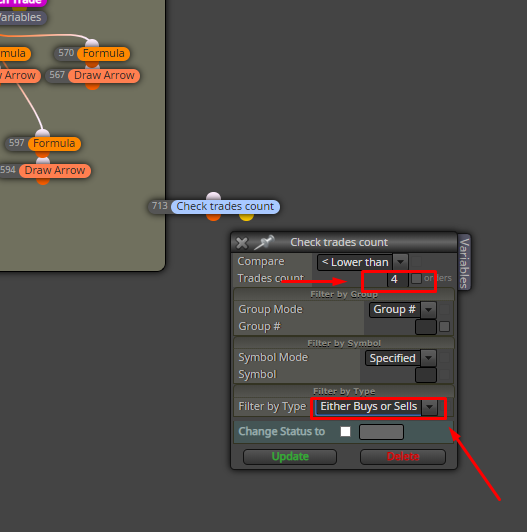This screenshot has height=532, width=527.
Task: Click the 'Filter by Type' section header
Action: tap(344, 392)
